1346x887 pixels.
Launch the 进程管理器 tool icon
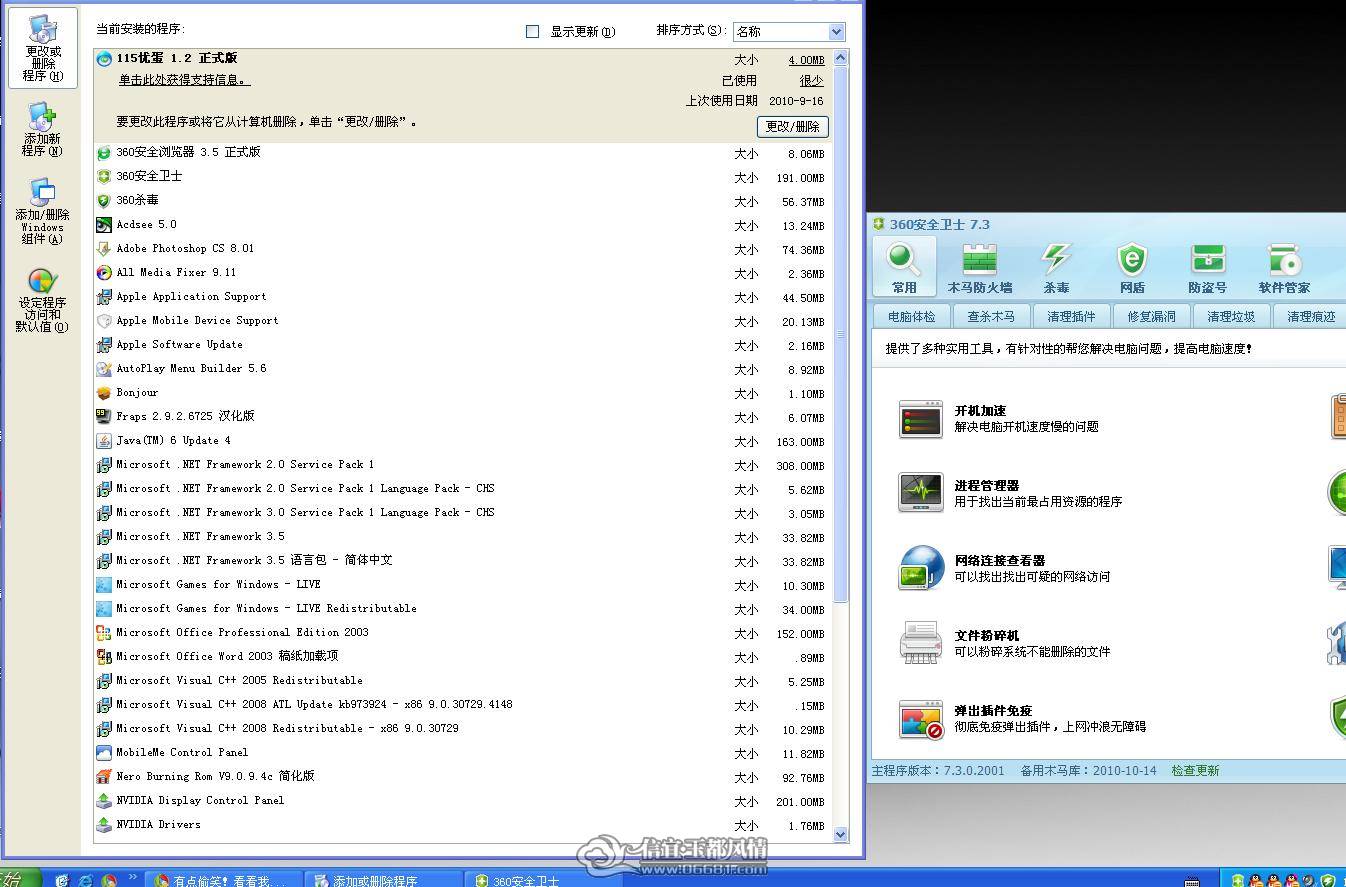coord(920,493)
